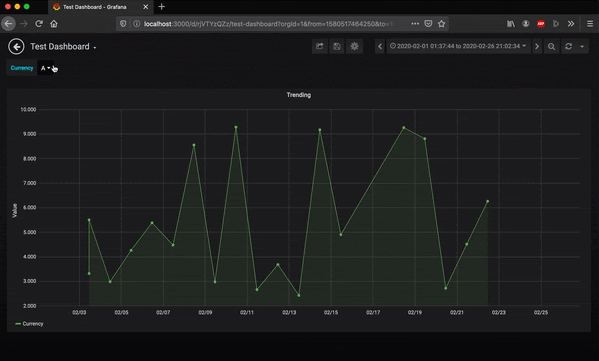Click the 02/11 x-axis date label
Viewport: 599px width, 361px height.
click(x=247, y=312)
